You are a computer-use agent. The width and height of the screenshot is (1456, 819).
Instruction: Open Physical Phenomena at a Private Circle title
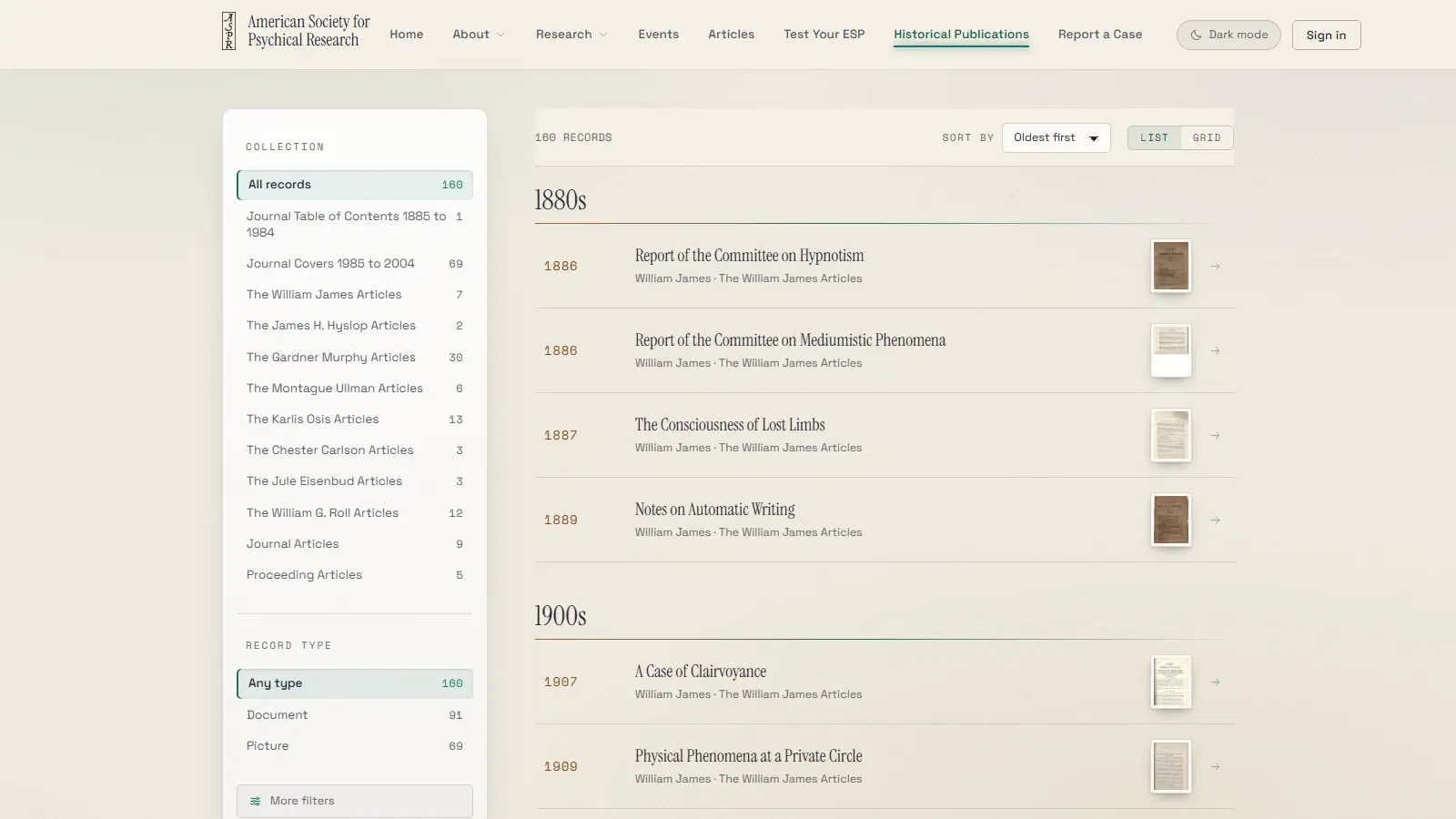pyautogui.click(x=748, y=756)
